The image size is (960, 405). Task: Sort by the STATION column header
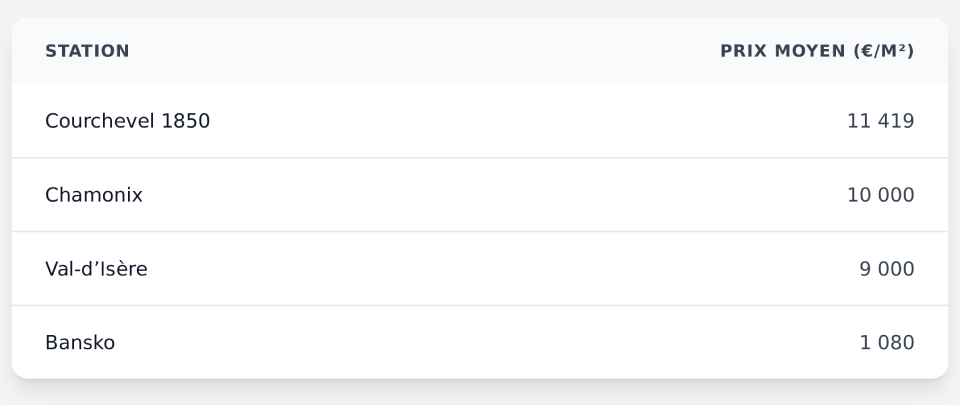[87, 51]
